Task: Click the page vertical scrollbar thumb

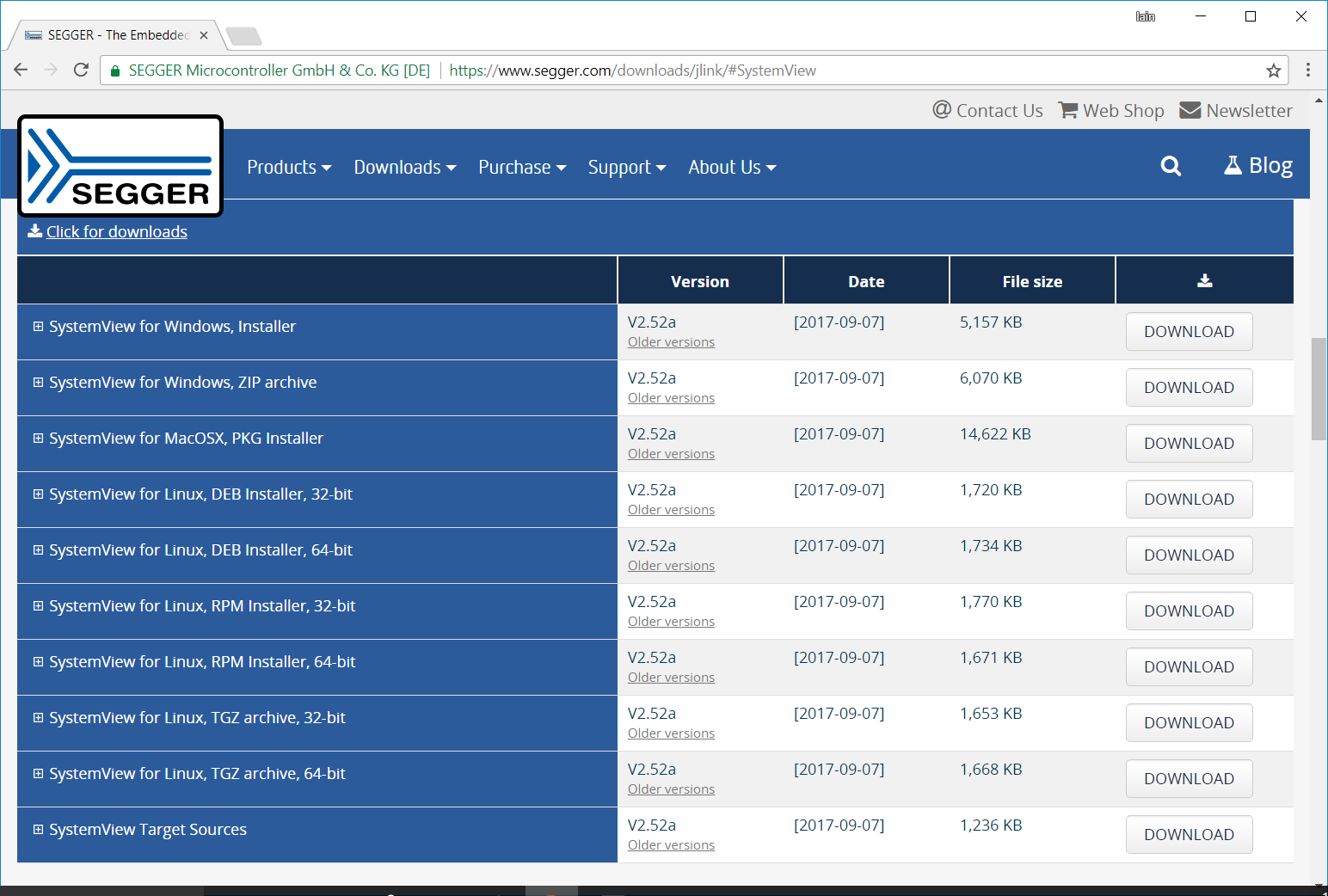Action: click(1319, 389)
